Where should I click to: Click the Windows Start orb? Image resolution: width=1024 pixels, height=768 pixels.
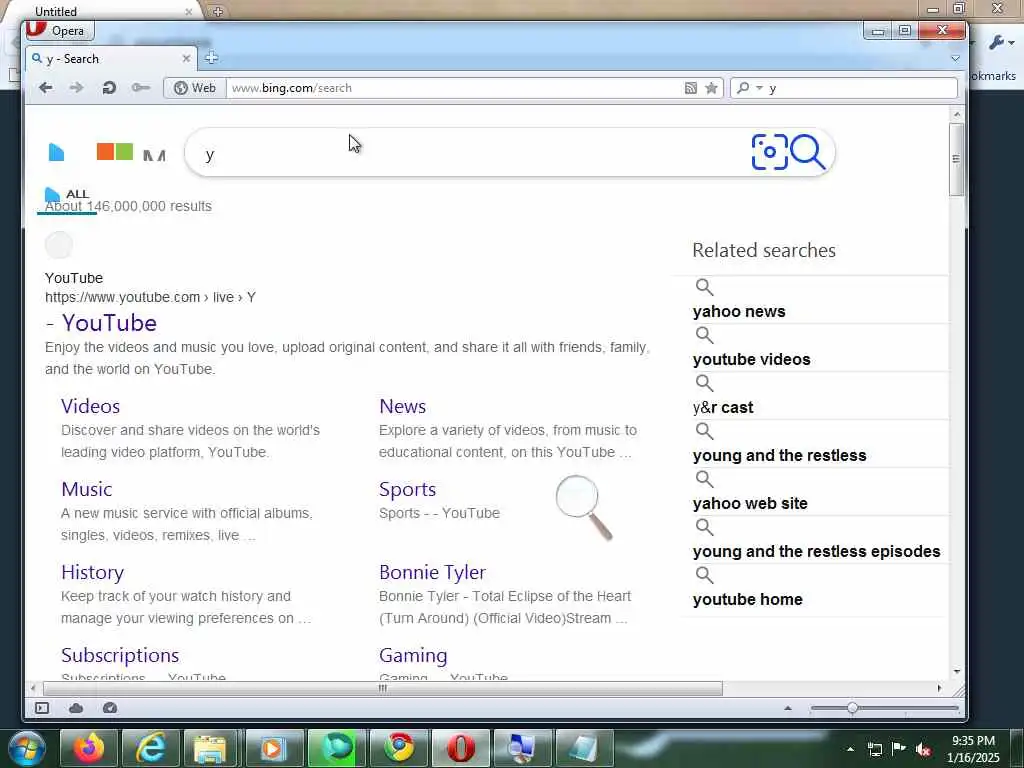pos(26,748)
